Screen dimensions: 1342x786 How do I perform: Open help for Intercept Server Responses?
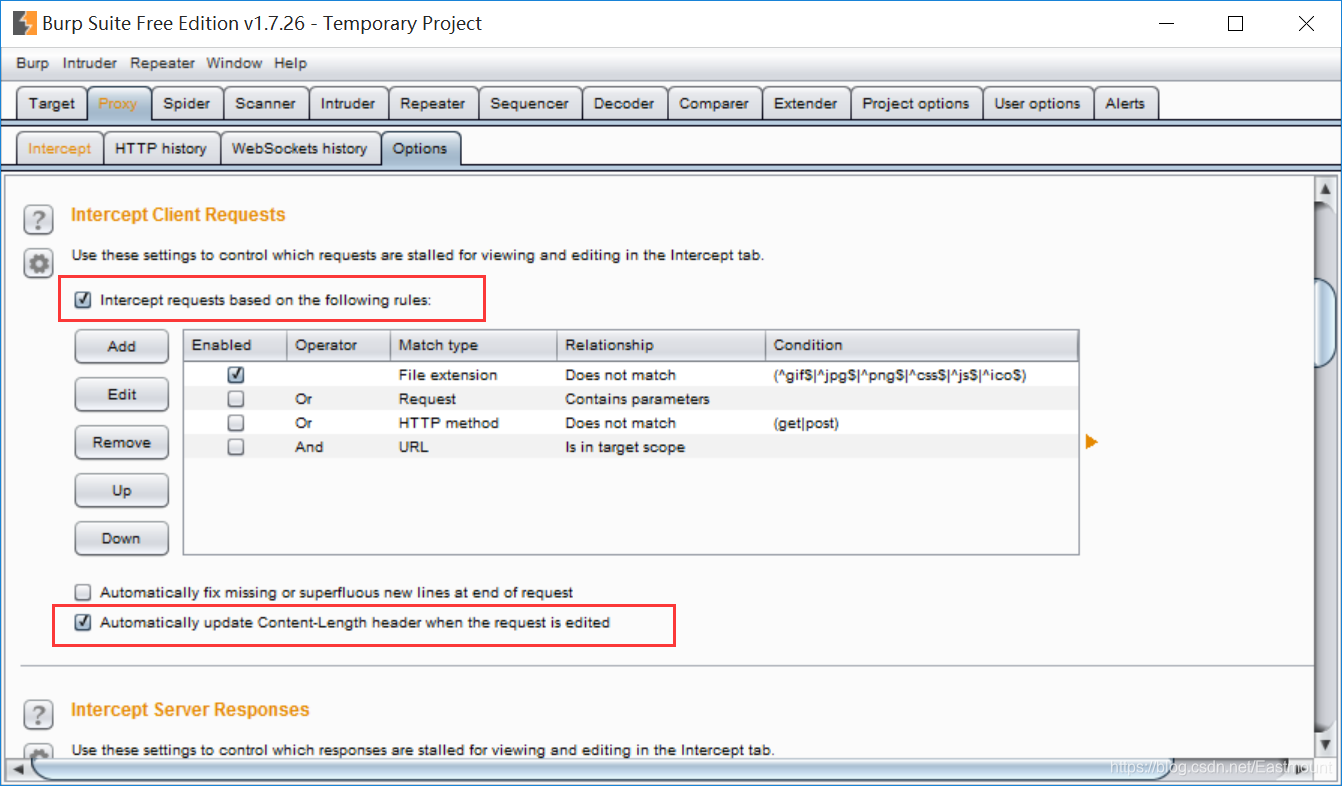point(38,715)
